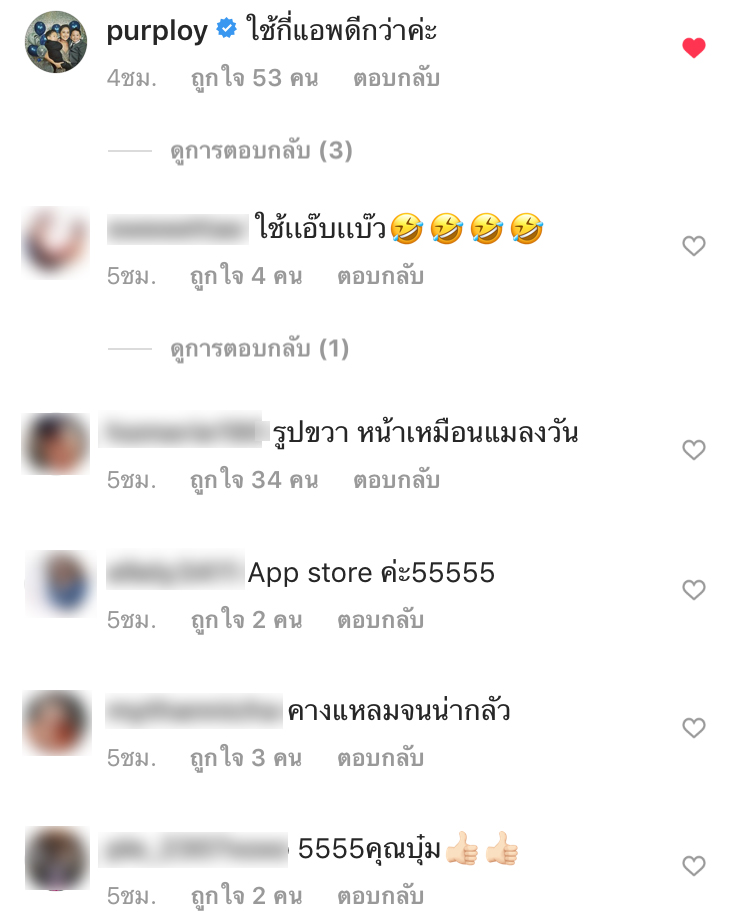Open purploy's profile picture
The width and height of the screenshot is (750, 920).
56,42
